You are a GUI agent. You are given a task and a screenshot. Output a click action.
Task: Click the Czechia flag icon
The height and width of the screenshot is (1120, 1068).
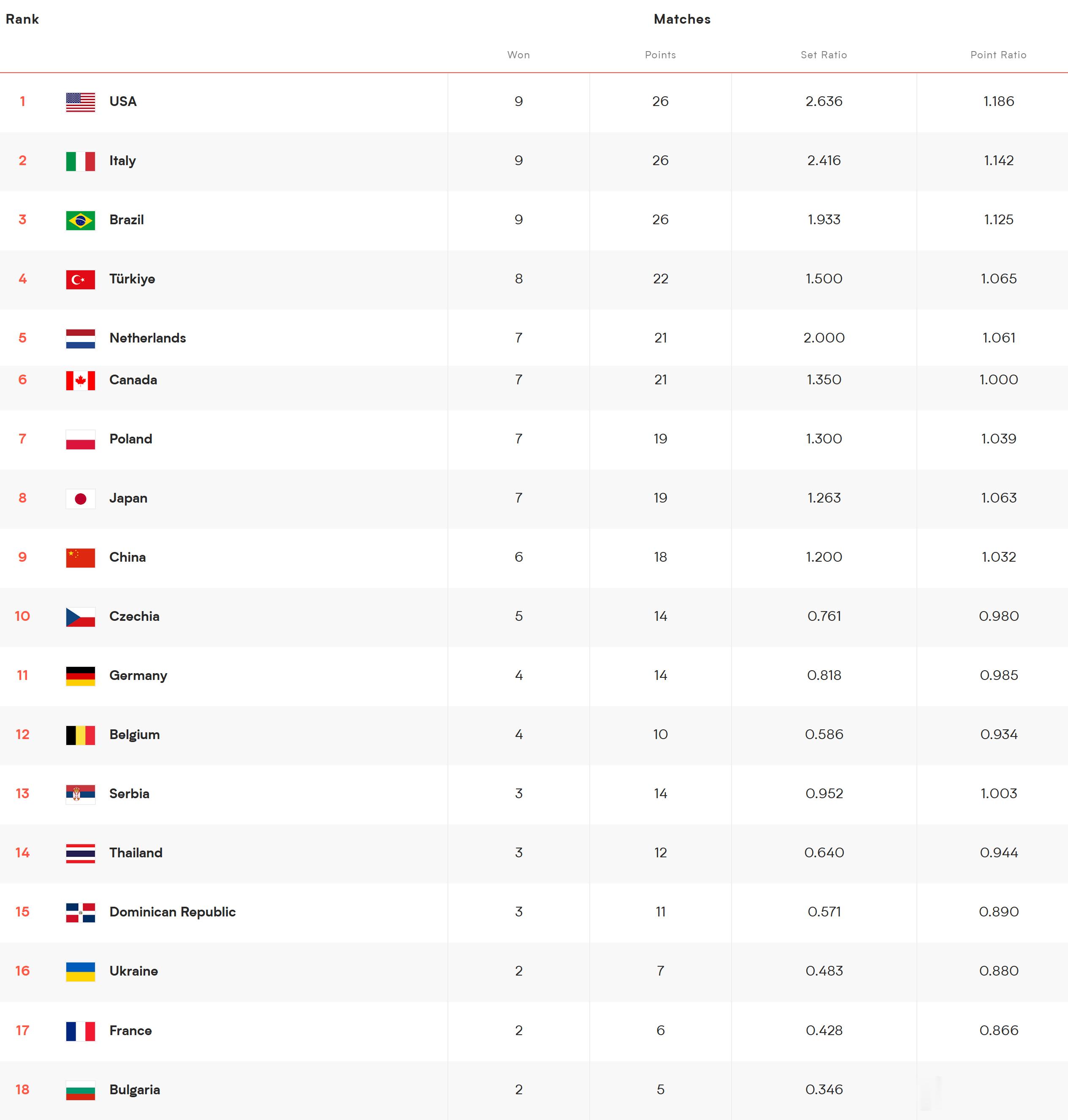(x=80, y=617)
